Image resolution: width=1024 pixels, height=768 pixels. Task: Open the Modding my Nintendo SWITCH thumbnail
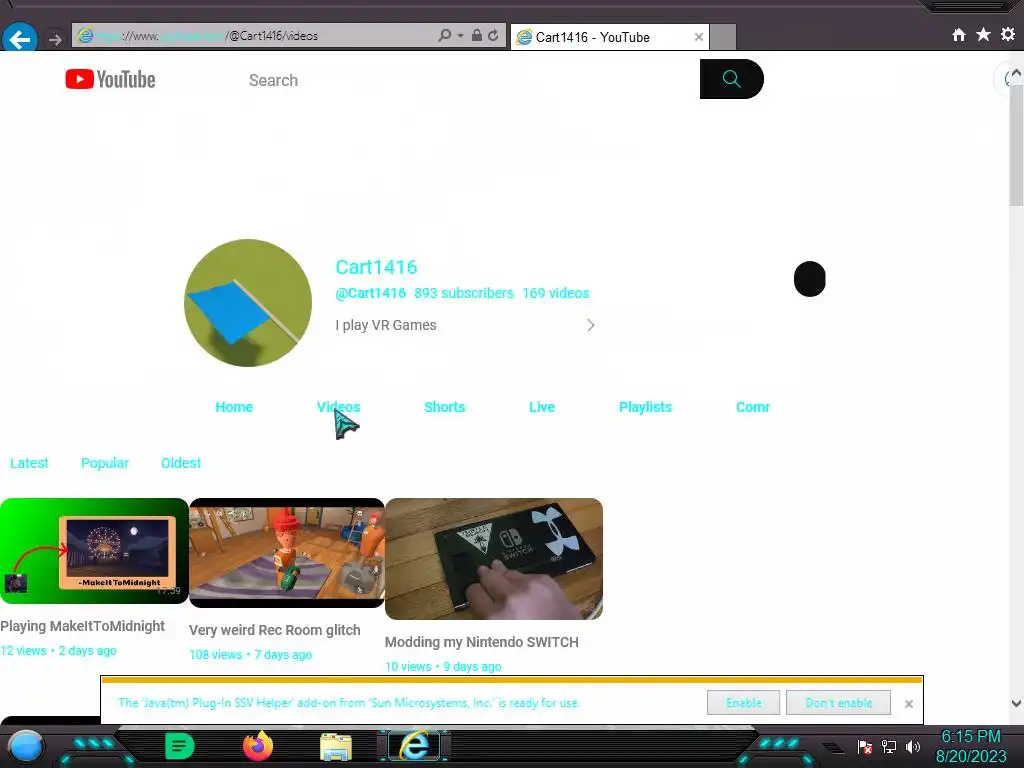click(494, 559)
